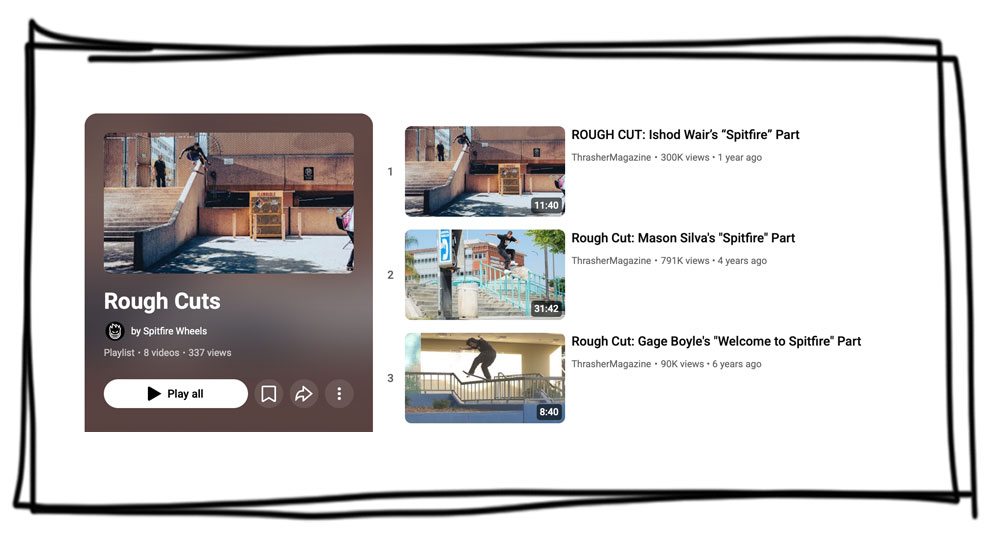Open the "by Spitfire Wheels" channel link
The image size is (1000, 545).
click(x=169, y=331)
